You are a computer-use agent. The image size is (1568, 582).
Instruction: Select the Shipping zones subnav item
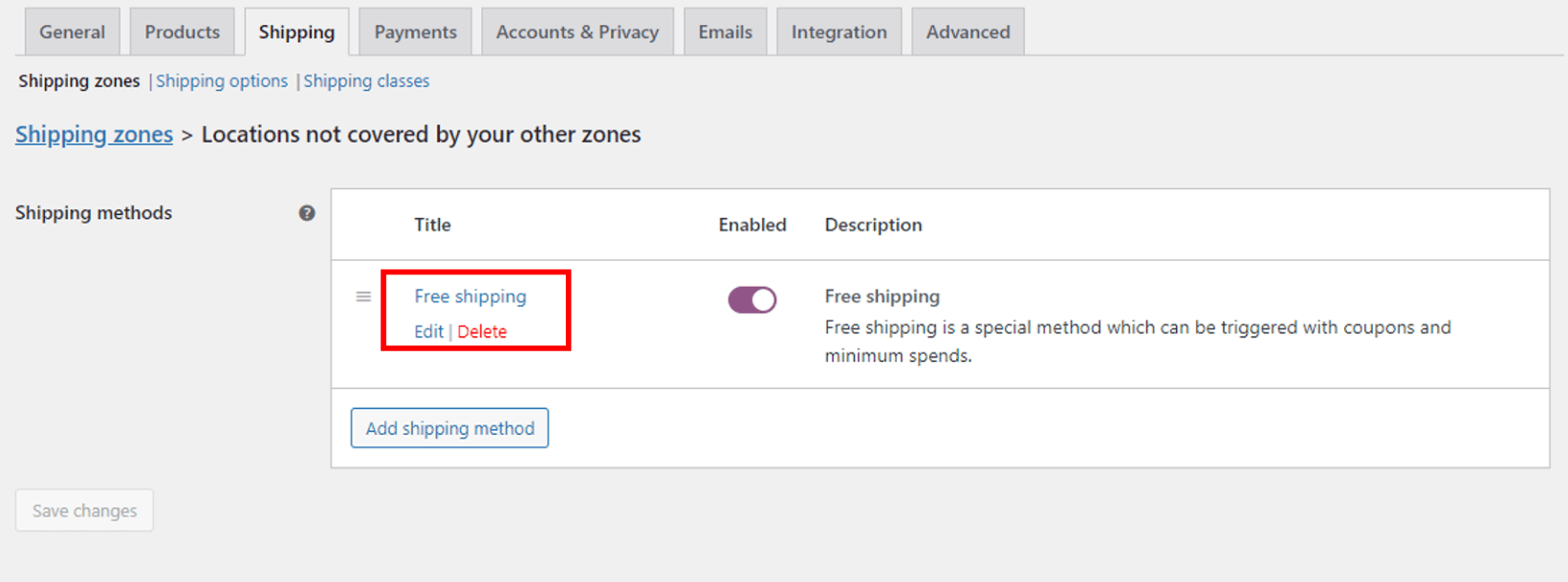[x=78, y=81]
